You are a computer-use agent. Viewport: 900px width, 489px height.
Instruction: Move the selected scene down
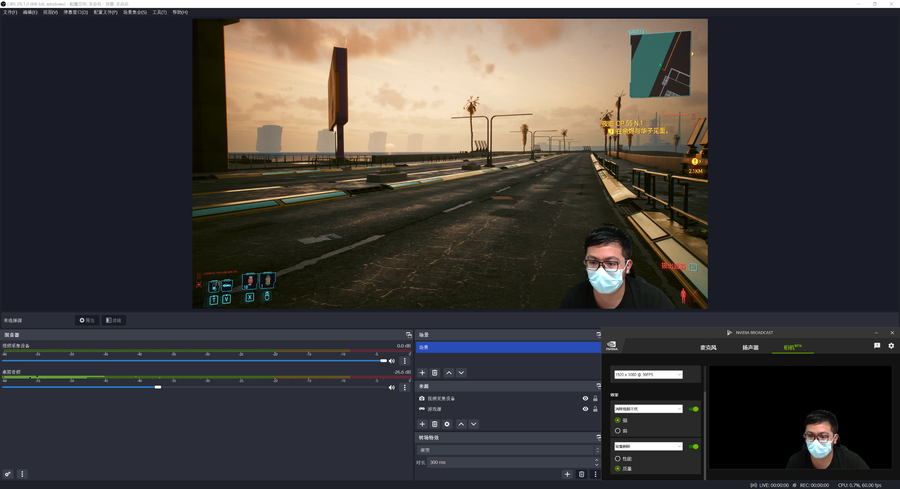click(x=461, y=372)
